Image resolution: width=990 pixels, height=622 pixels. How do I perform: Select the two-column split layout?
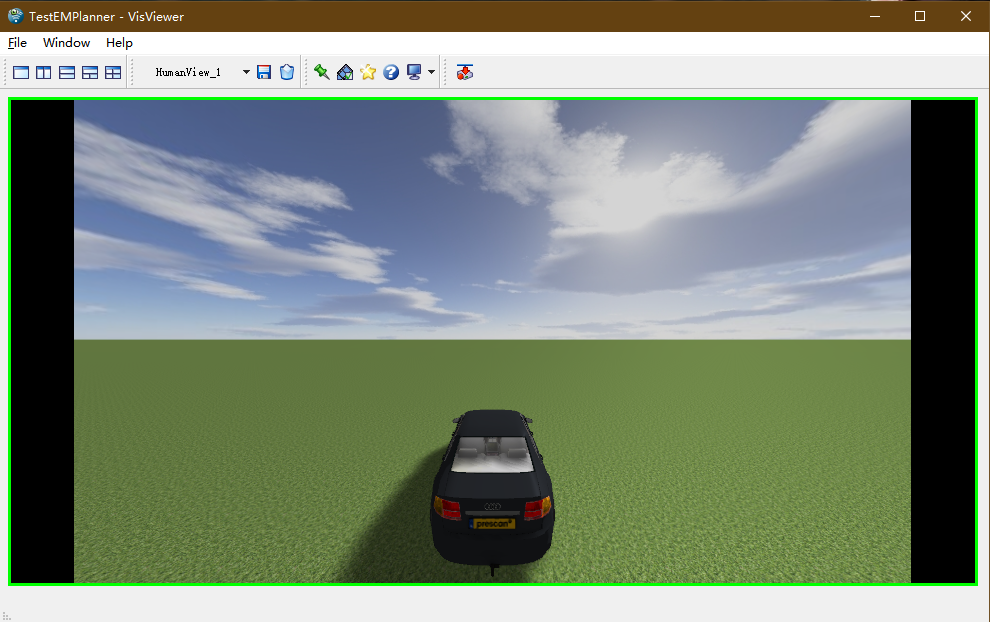coord(44,73)
